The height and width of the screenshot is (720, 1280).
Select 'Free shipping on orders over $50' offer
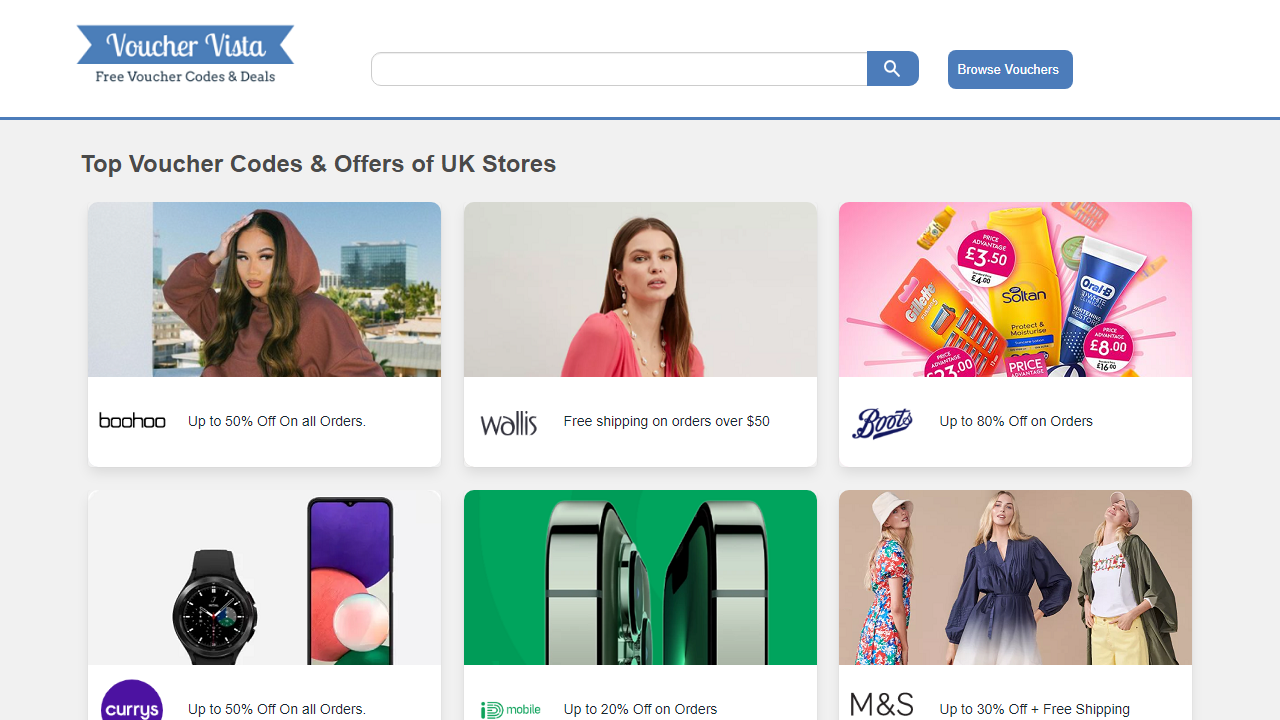667,421
